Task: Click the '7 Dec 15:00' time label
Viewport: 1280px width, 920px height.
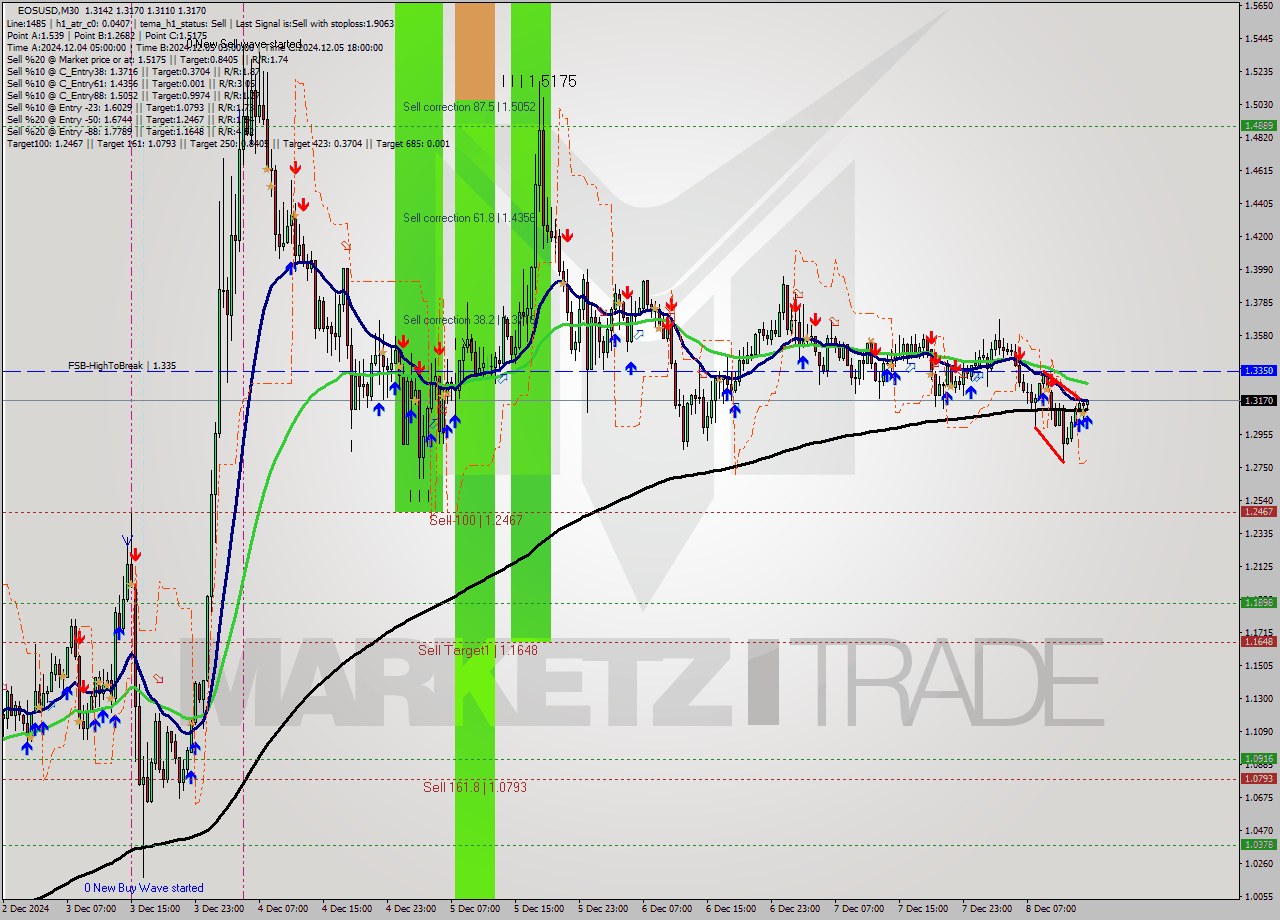Action: [x=922, y=909]
